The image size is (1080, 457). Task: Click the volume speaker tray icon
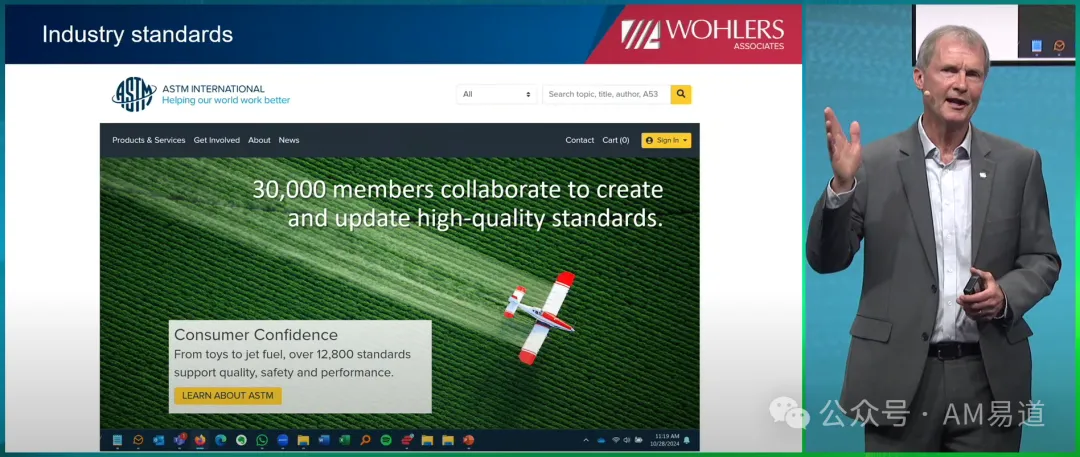pos(626,440)
